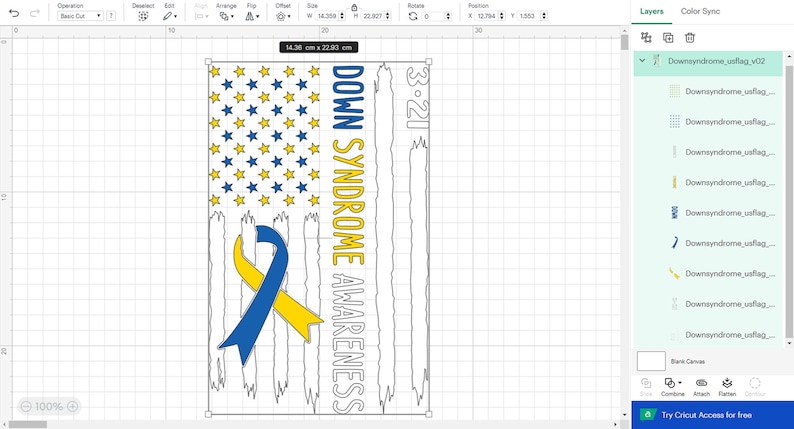
Task: Click the bottom-left selection corner handle
Action: (x=208, y=414)
